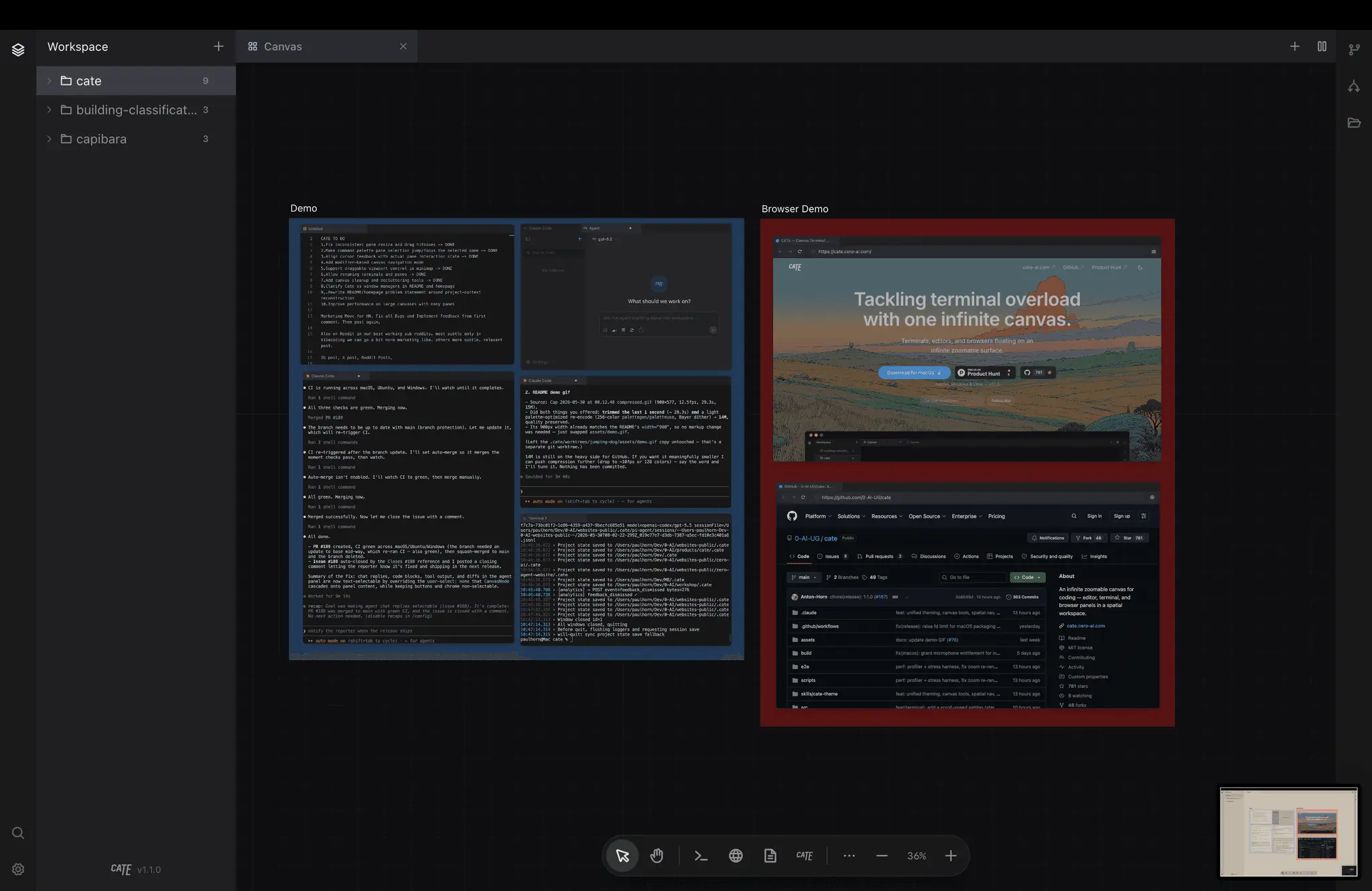1372x891 pixels.
Task: Open the GitHub Open Source dropdown menu
Action: click(927, 516)
